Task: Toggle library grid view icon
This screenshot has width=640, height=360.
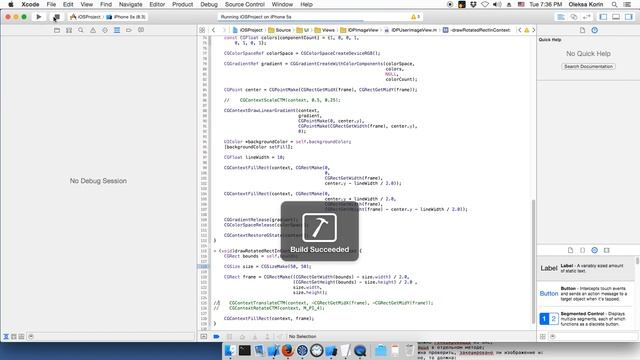Action: pos(543,336)
